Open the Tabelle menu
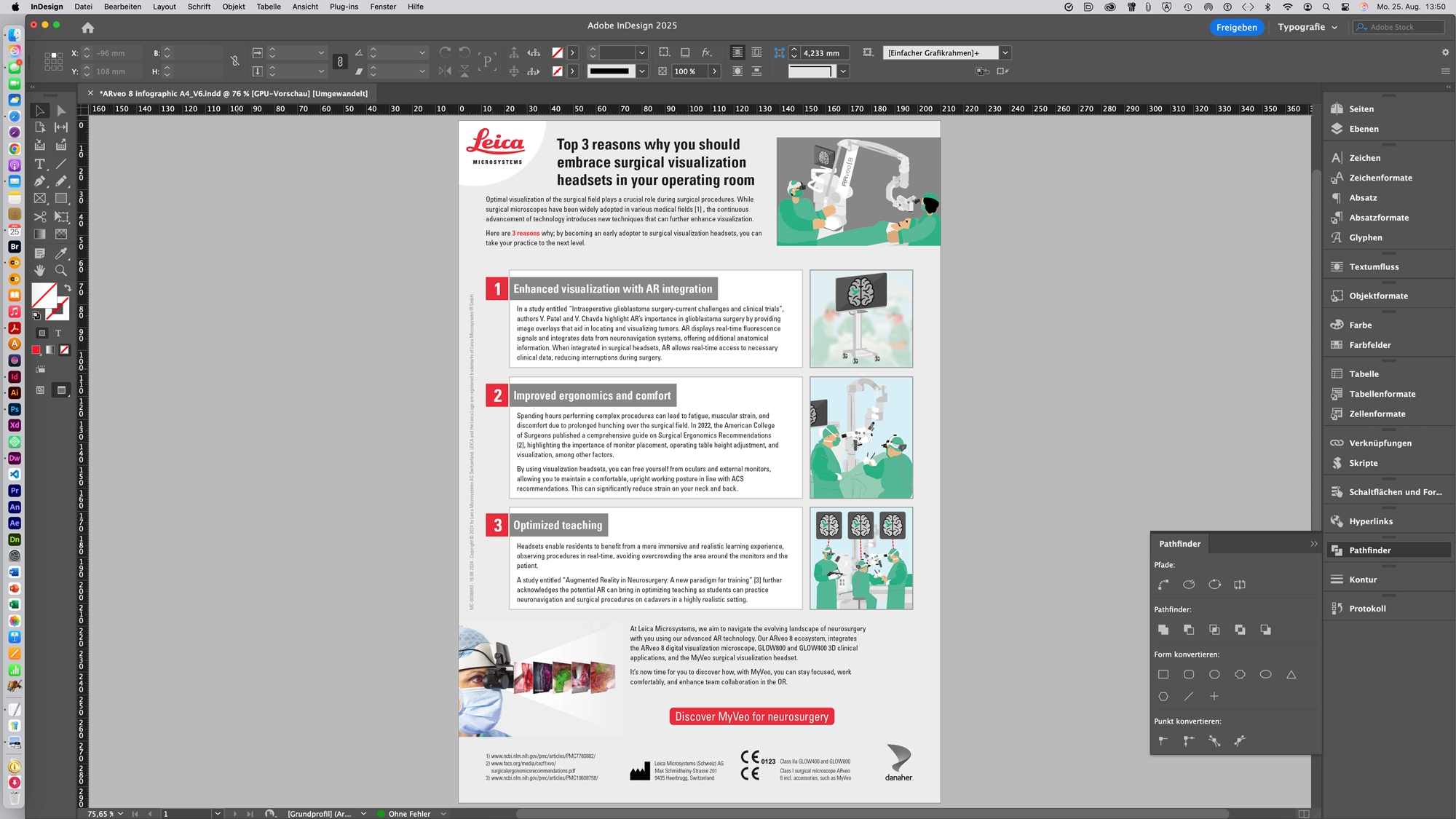Image resolution: width=1456 pixels, height=819 pixels. tap(268, 7)
